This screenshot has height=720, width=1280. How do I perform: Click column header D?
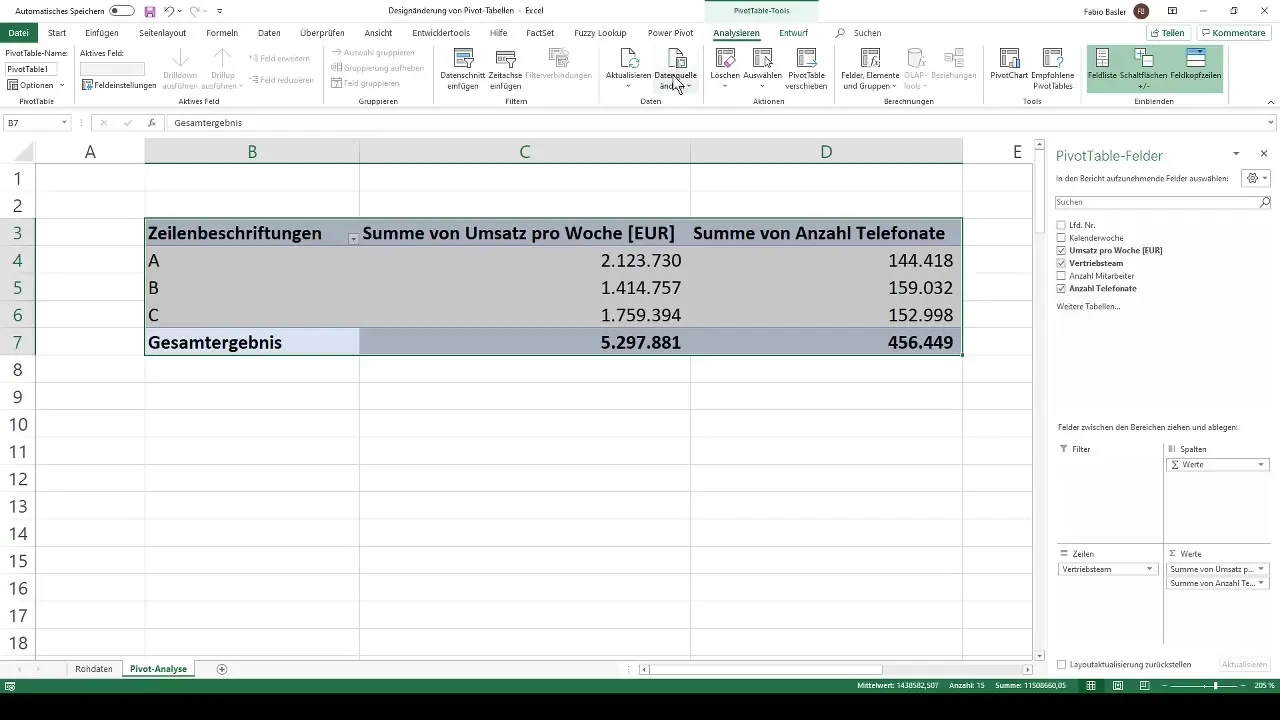pyautogui.click(x=826, y=152)
